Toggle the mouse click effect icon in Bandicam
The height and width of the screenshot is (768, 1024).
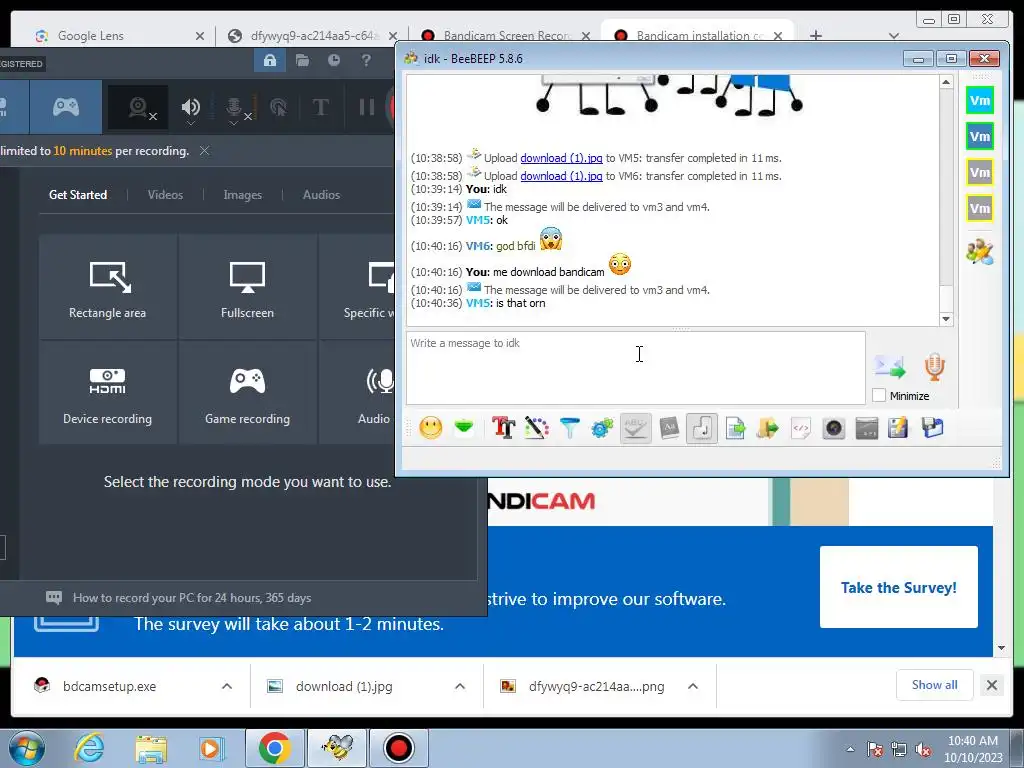click(278, 107)
